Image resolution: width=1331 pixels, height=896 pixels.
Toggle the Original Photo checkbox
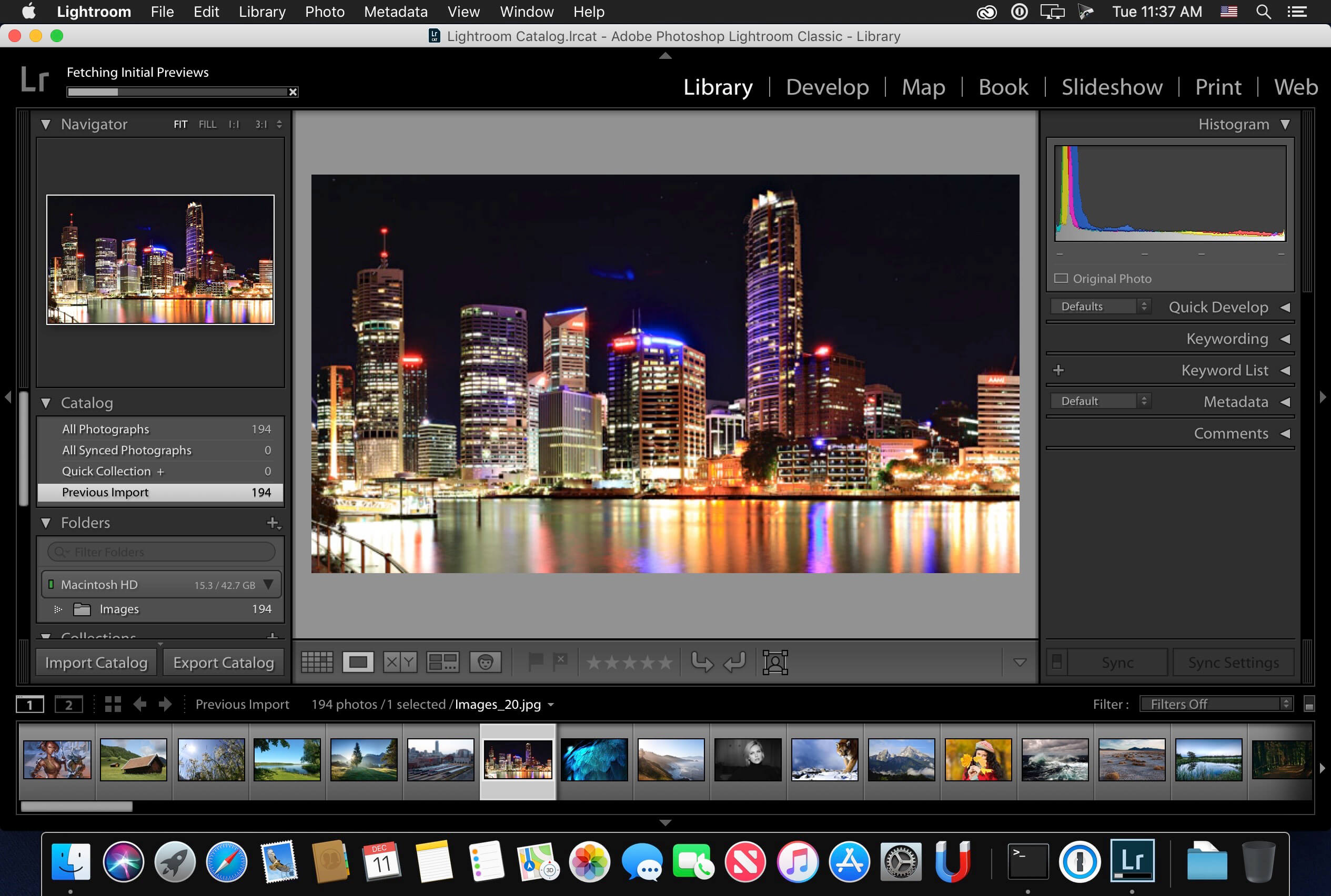coord(1063,278)
